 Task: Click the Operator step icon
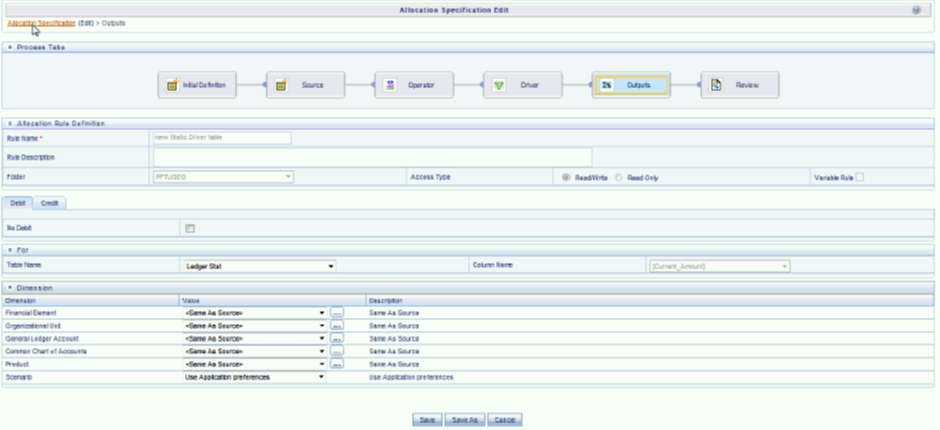pos(390,85)
